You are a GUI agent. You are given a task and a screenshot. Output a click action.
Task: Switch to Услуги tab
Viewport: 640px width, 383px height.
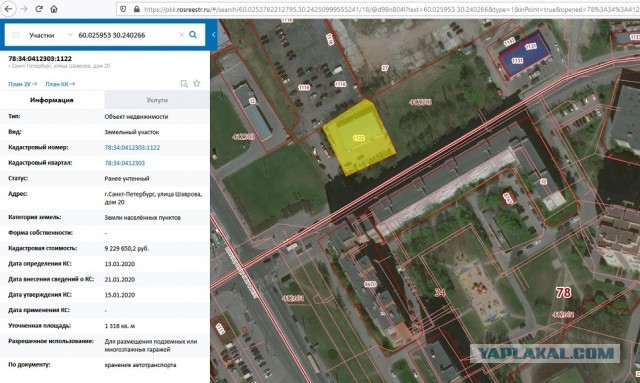click(x=157, y=100)
